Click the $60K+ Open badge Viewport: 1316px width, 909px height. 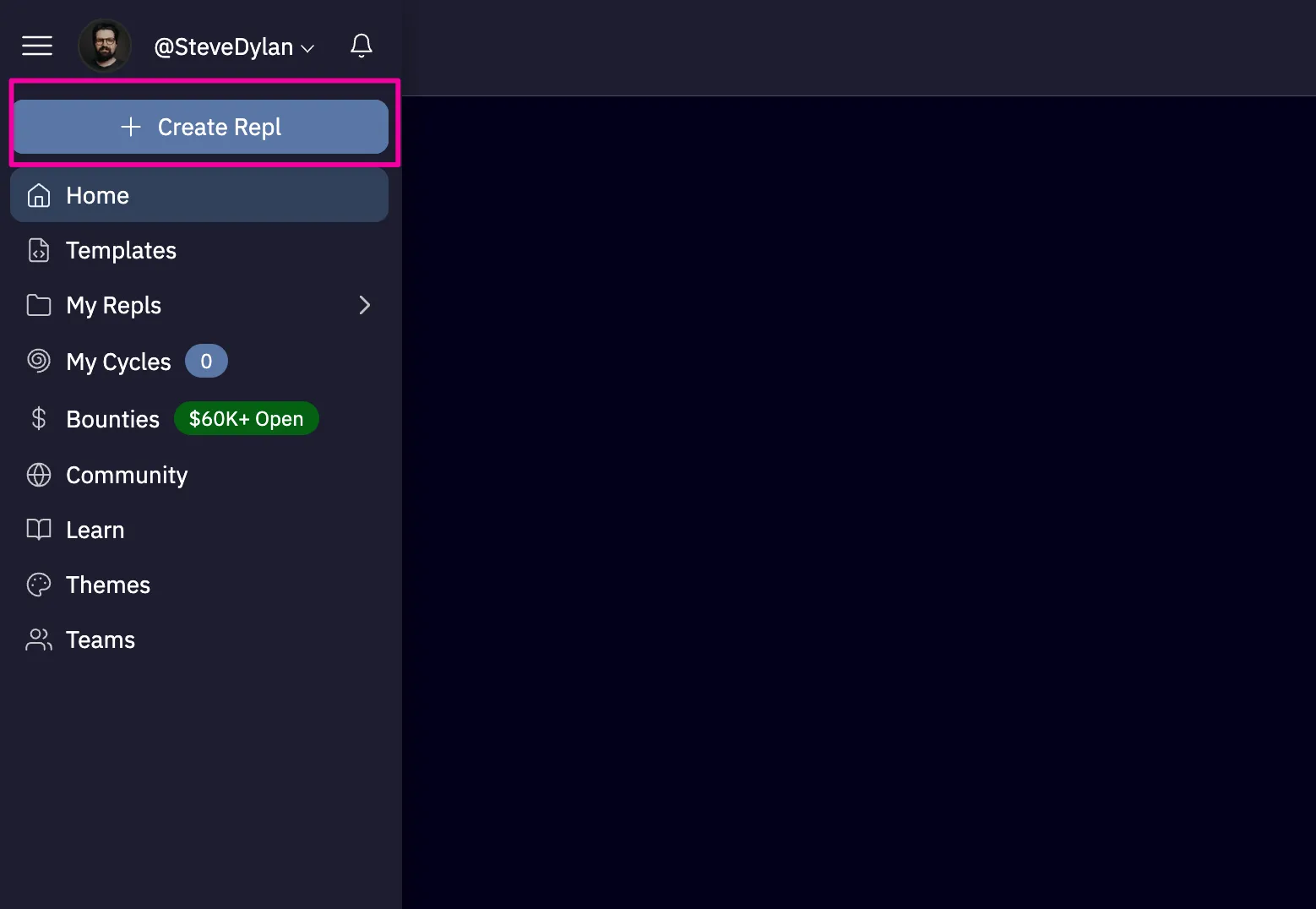(246, 418)
